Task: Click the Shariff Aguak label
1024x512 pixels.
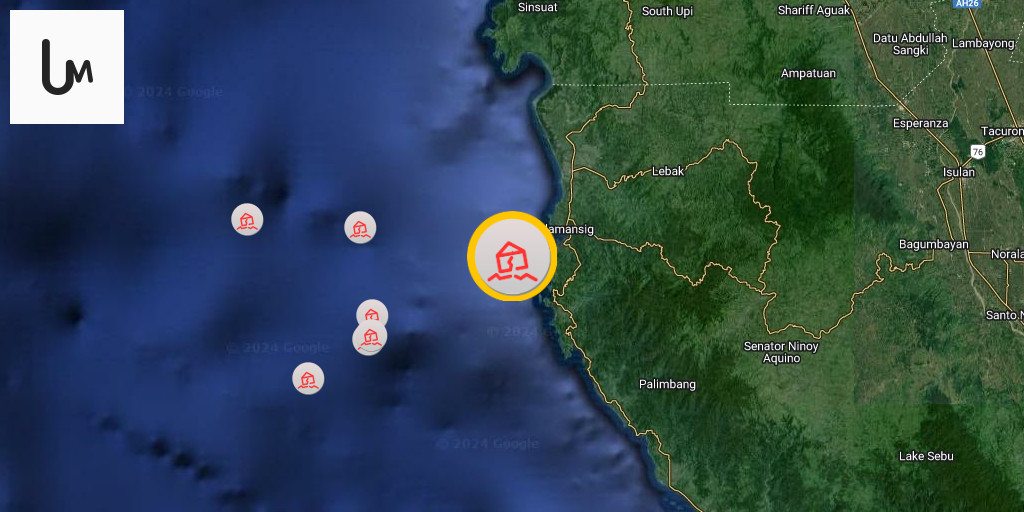Action: [814, 10]
